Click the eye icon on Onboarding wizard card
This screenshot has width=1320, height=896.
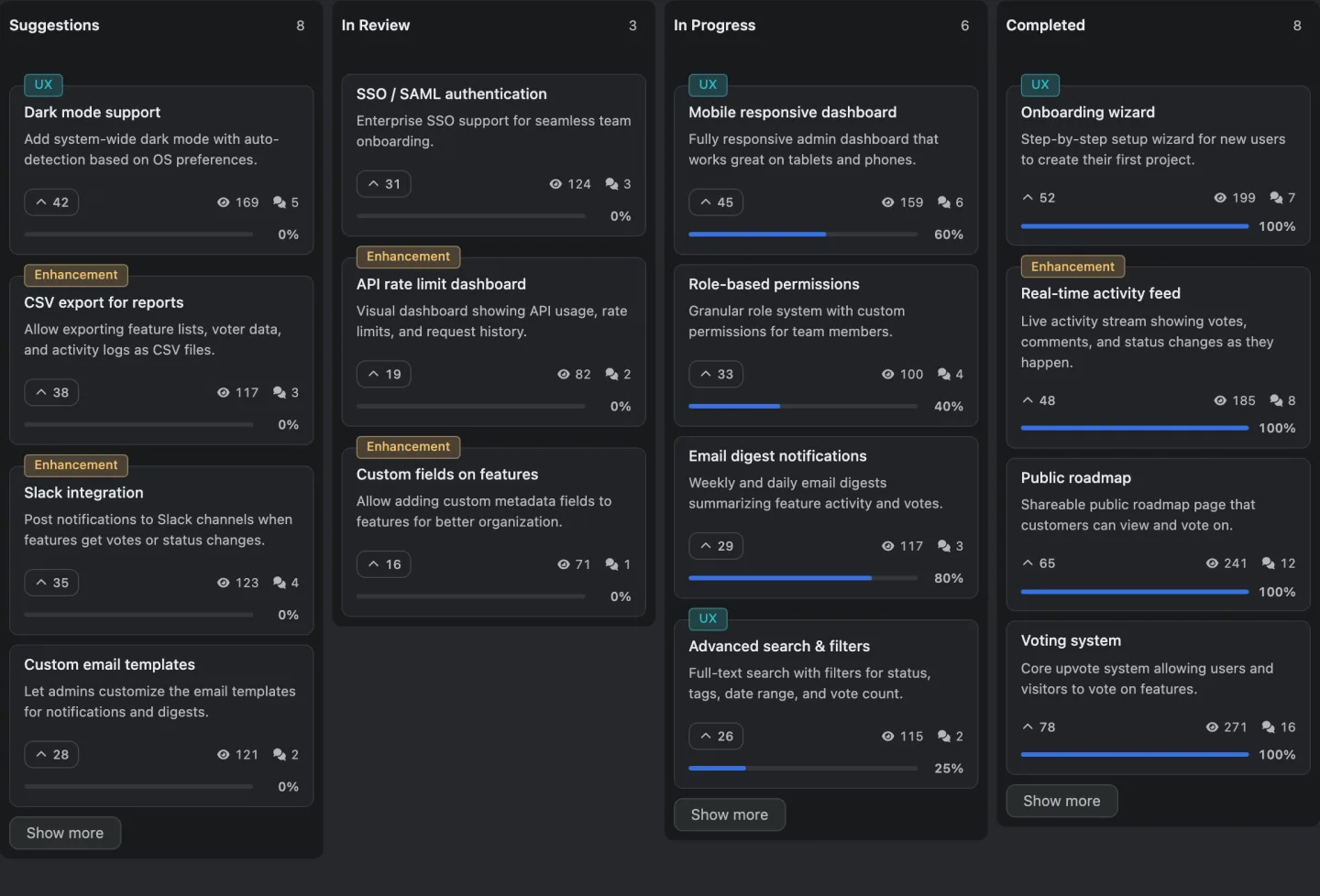pos(1220,198)
